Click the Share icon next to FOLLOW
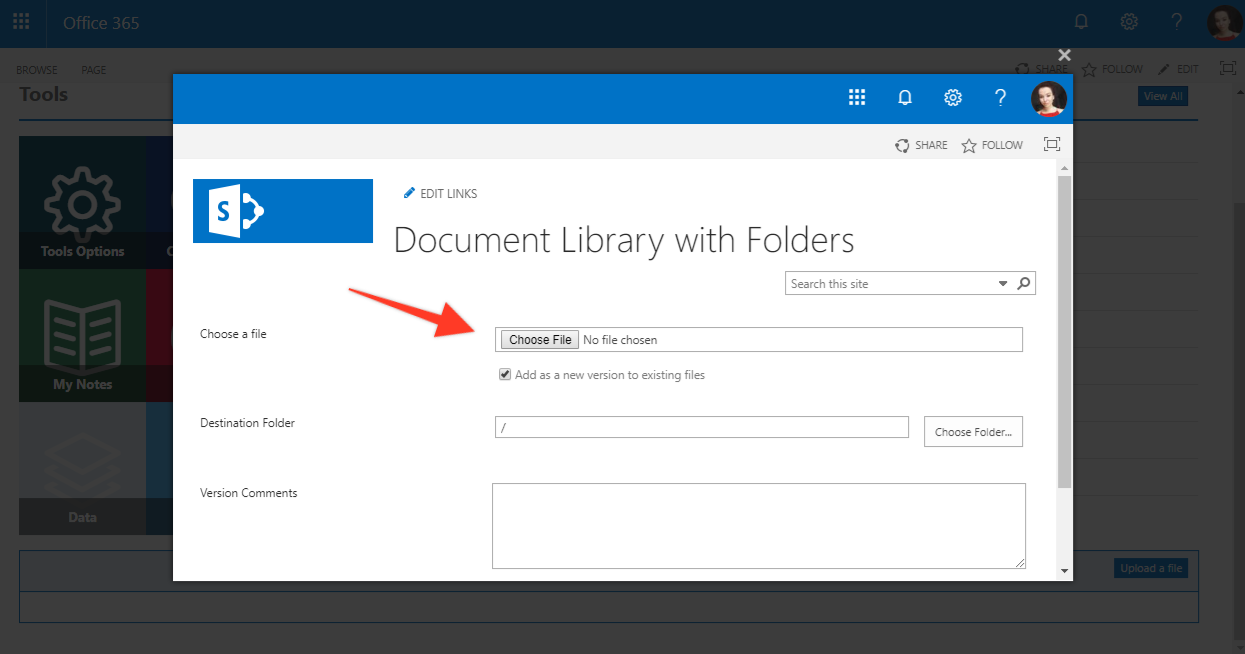The width and height of the screenshot is (1245, 654). [902, 144]
